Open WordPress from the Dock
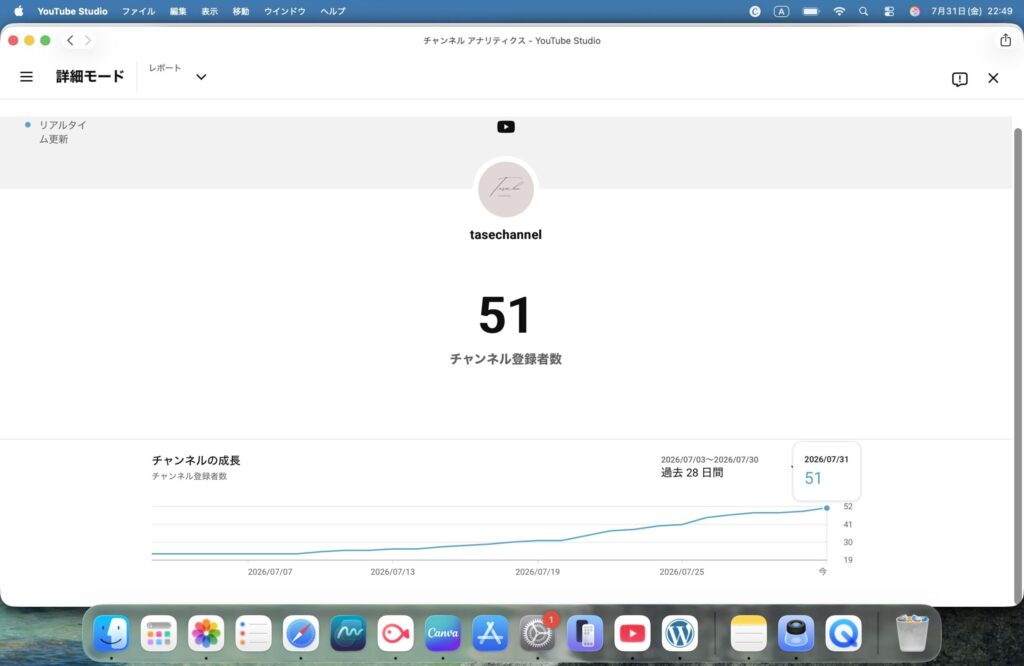 pos(679,633)
